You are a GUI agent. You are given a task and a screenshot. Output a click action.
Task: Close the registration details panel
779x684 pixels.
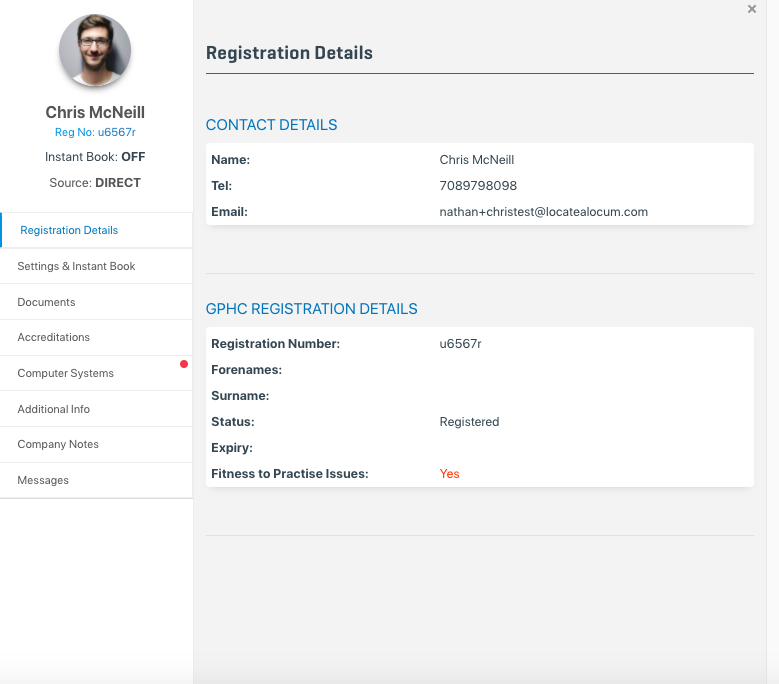(x=752, y=9)
